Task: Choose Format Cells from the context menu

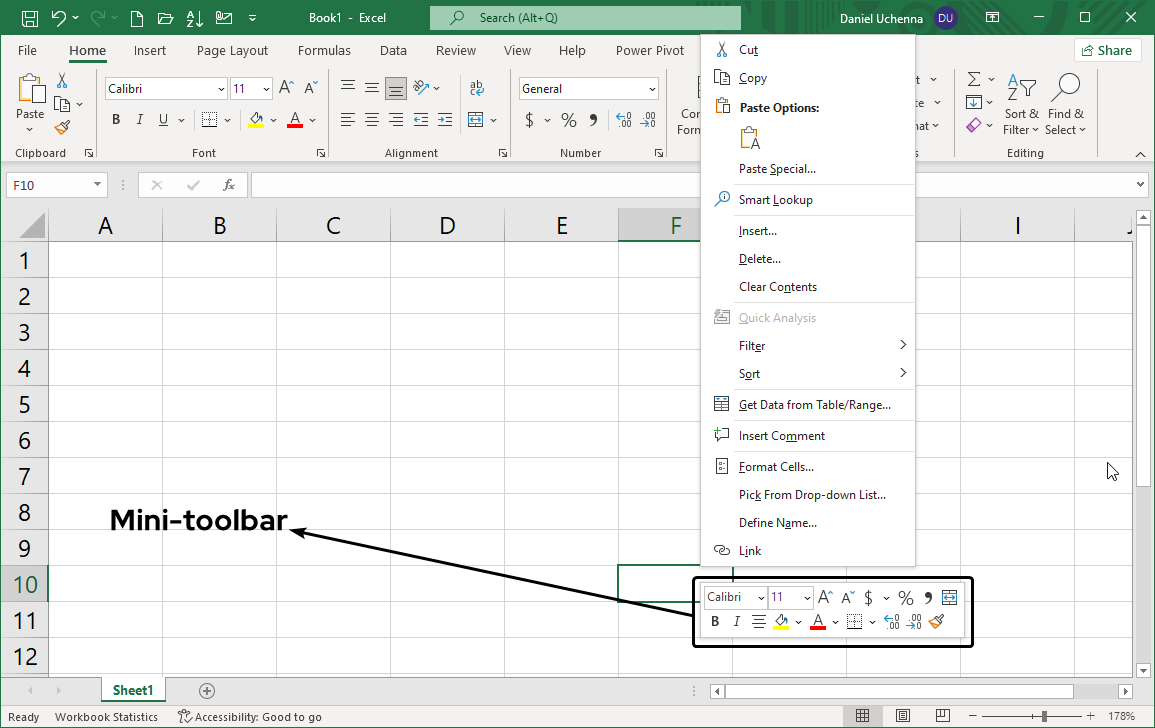Action: pos(775,466)
